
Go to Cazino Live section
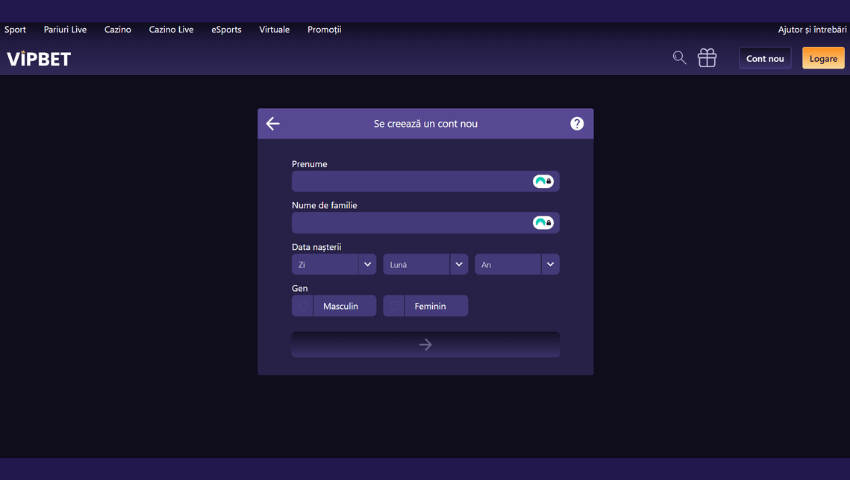coord(171,30)
